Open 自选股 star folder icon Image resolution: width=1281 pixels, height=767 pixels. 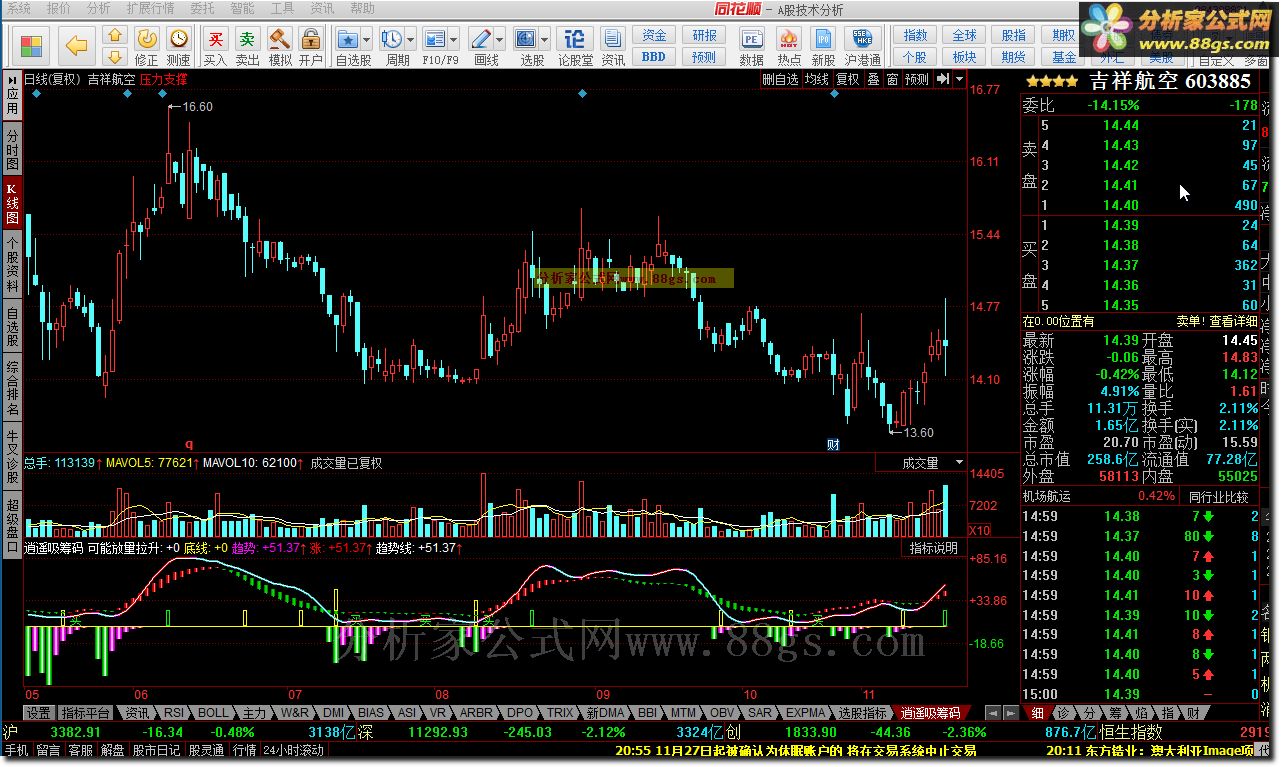point(348,39)
